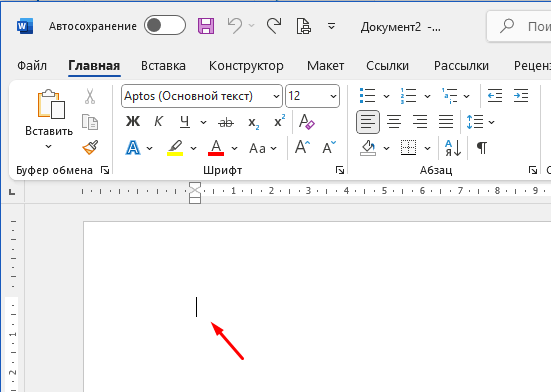Open the Рассылки tab
551x392 pixels.
point(461,66)
